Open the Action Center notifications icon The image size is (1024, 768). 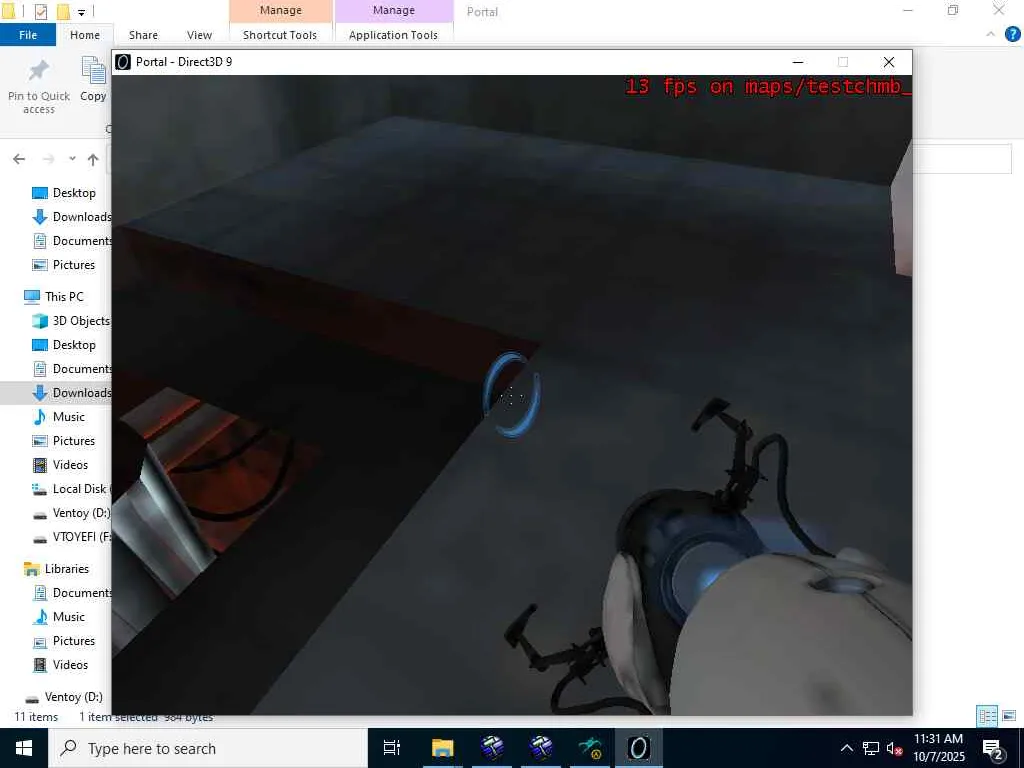click(993, 748)
